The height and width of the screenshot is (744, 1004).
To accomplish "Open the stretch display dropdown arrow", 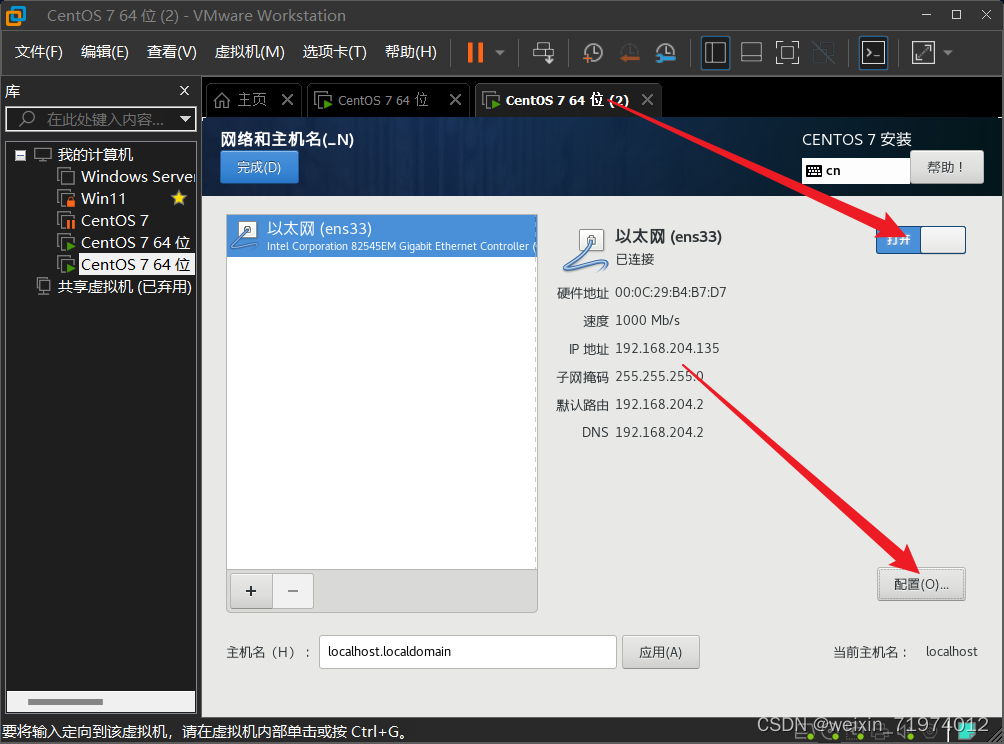I will 948,53.
